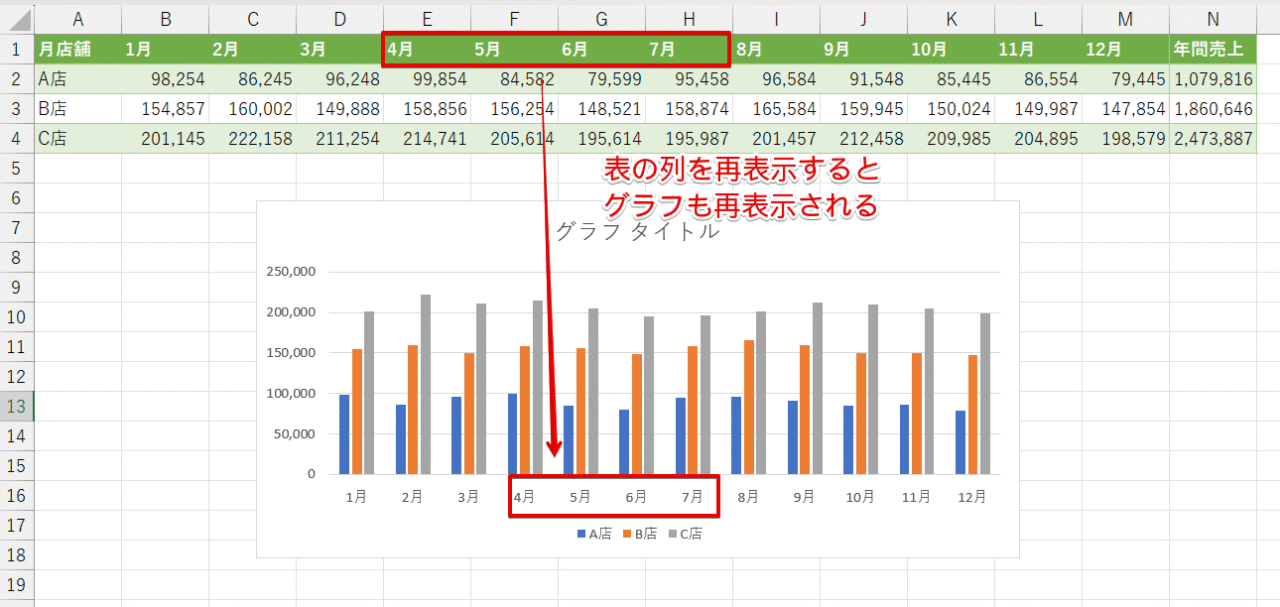This screenshot has height=607, width=1280.
Task: Click the 250,000 vertical axis label
Action: [x=293, y=271]
